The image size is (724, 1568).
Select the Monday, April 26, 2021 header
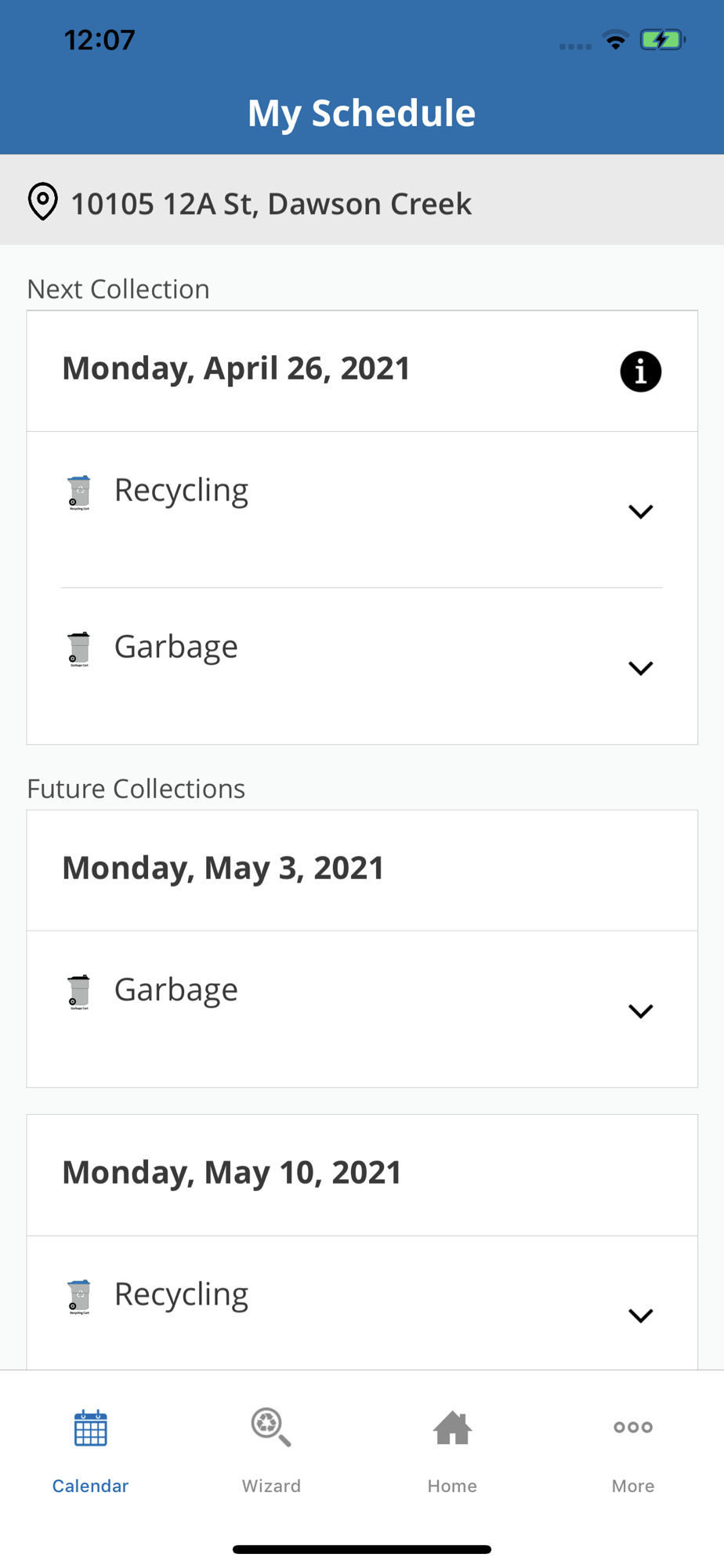(x=236, y=368)
